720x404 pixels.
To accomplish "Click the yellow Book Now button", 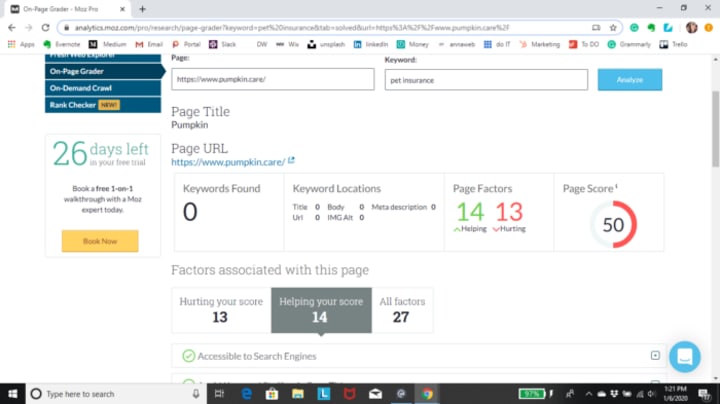I will point(100,241).
